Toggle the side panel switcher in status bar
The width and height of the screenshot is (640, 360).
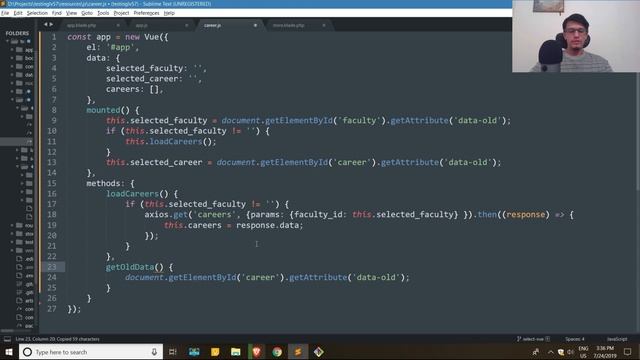tap(7, 339)
